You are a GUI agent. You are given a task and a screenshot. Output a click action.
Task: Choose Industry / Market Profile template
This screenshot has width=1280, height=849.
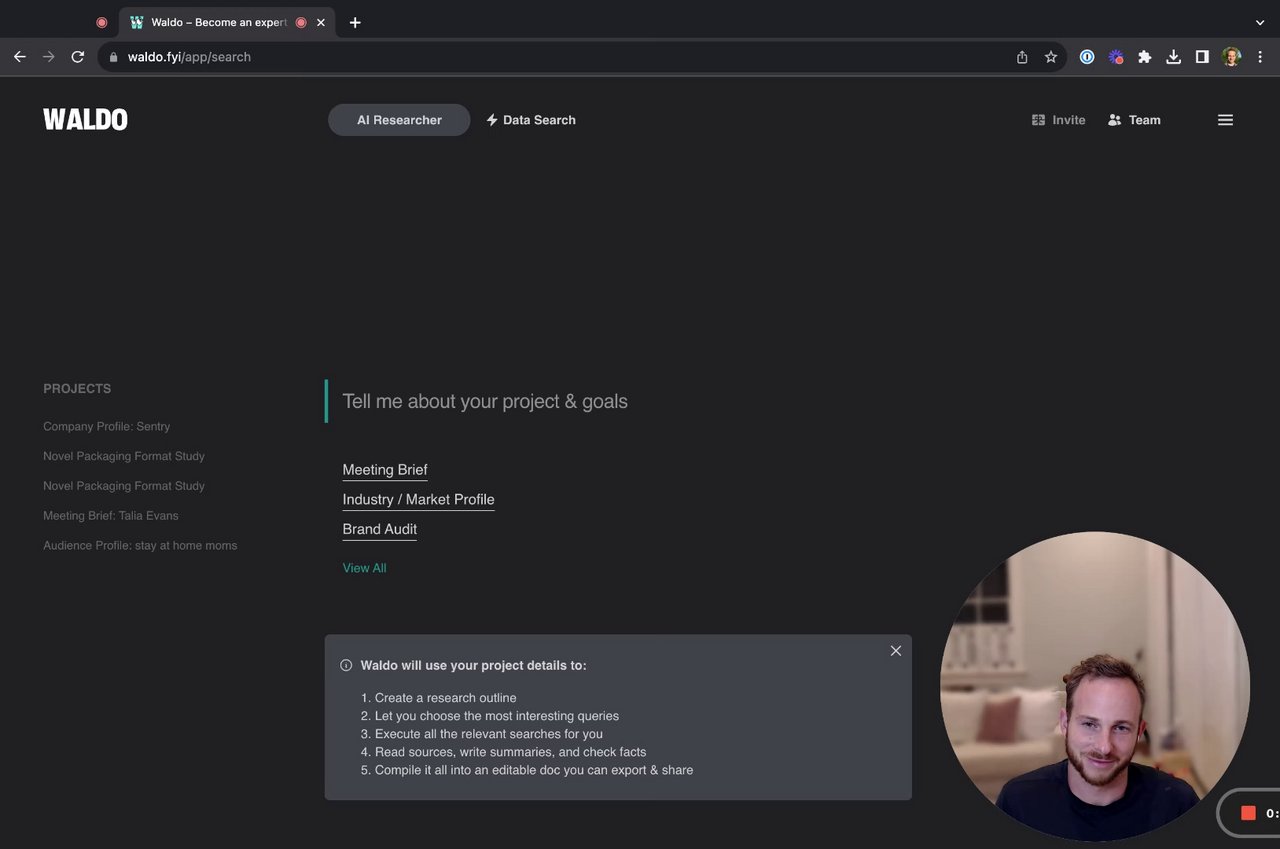pyautogui.click(x=418, y=500)
